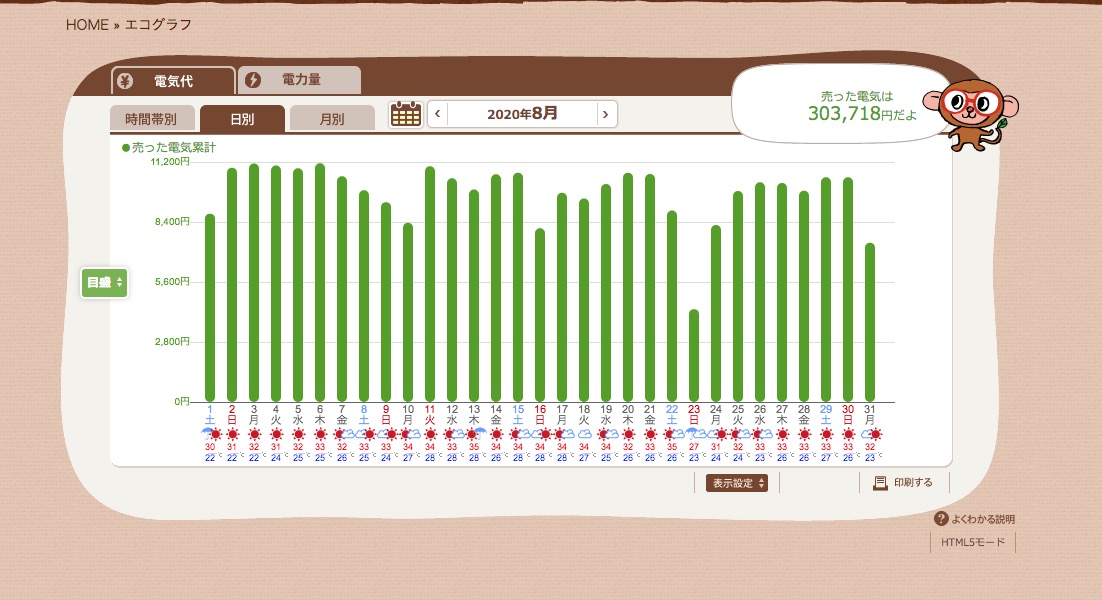1102x600 pixels.
Task: Go to next month arrow
Action: point(606,114)
